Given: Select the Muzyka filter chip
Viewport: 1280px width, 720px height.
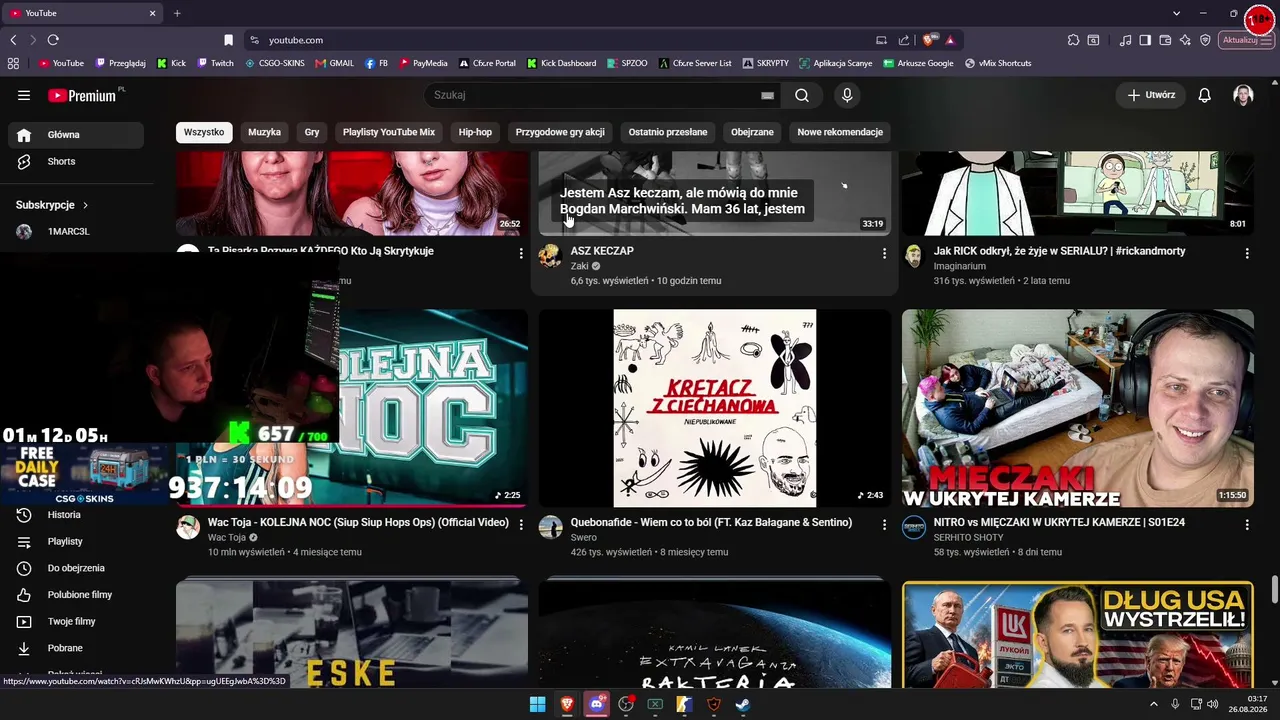Looking at the screenshot, I should pos(265,132).
